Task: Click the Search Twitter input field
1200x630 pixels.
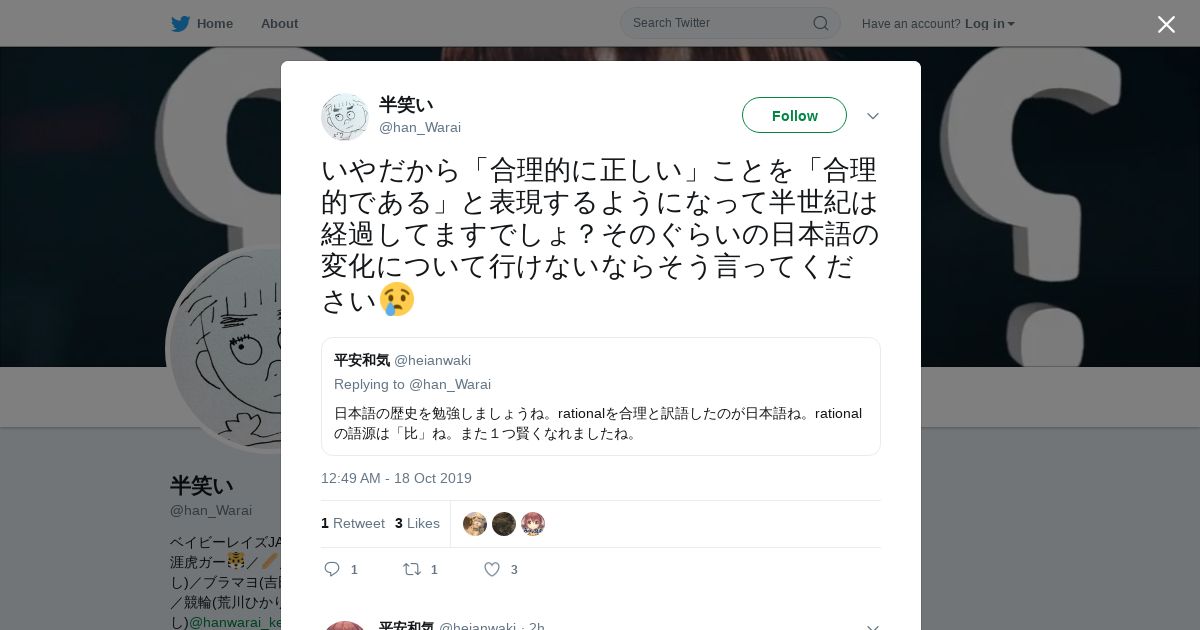Action: pyautogui.click(x=730, y=23)
